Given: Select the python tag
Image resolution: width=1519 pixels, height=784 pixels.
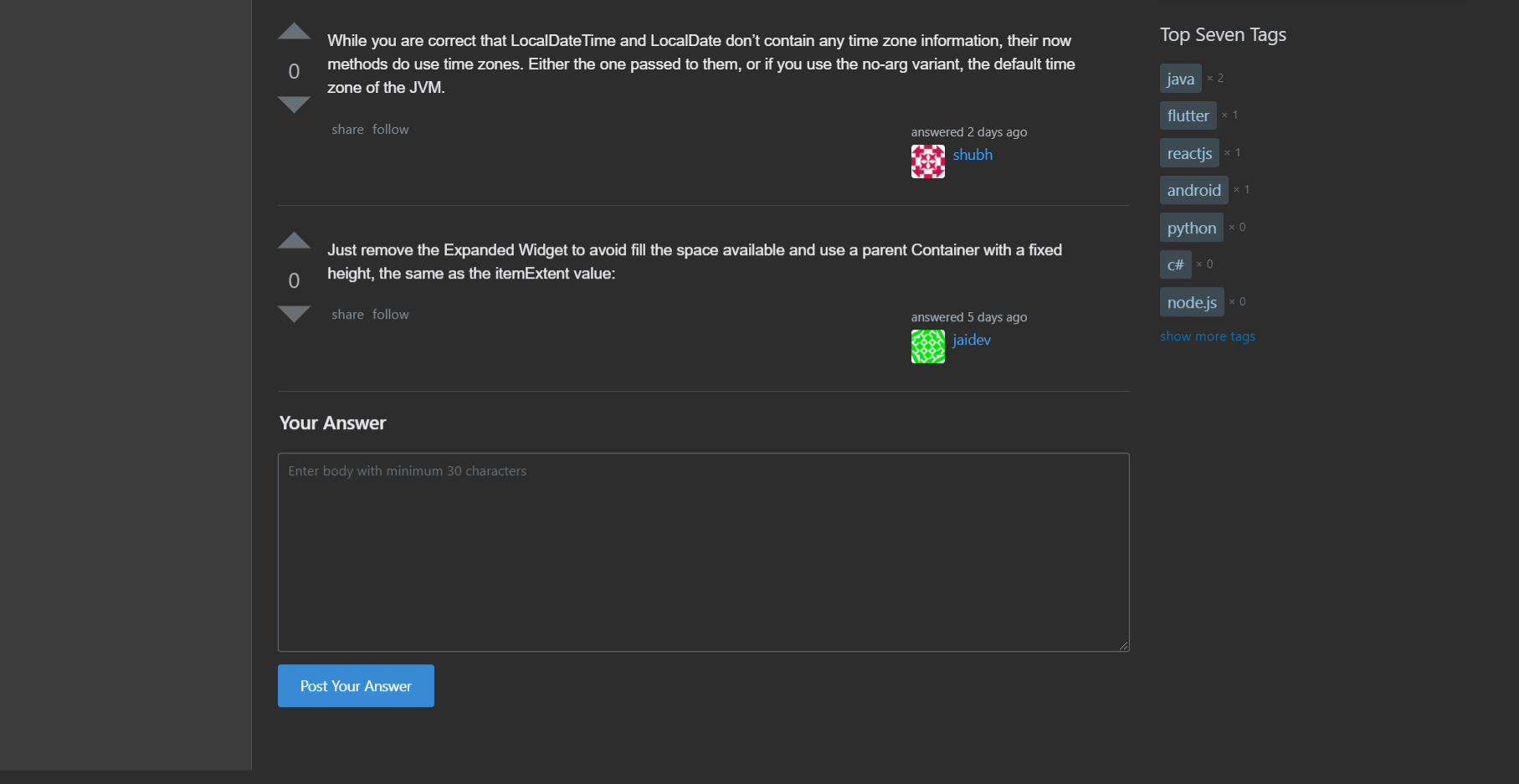Looking at the screenshot, I should point(1191,227).
